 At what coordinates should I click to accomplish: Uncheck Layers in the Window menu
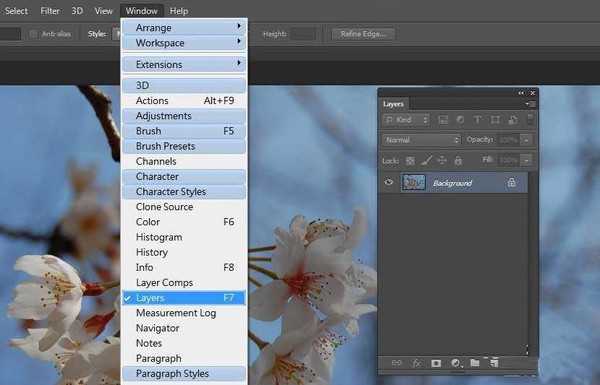(184, 298)
